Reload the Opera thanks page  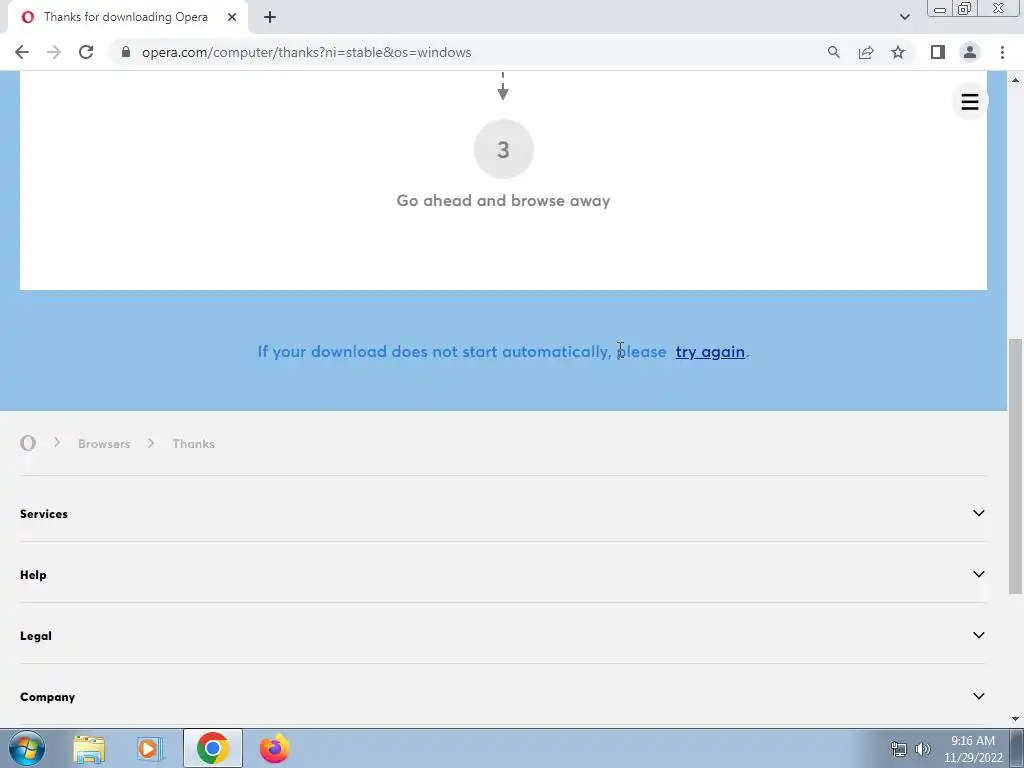click(86, 52)
